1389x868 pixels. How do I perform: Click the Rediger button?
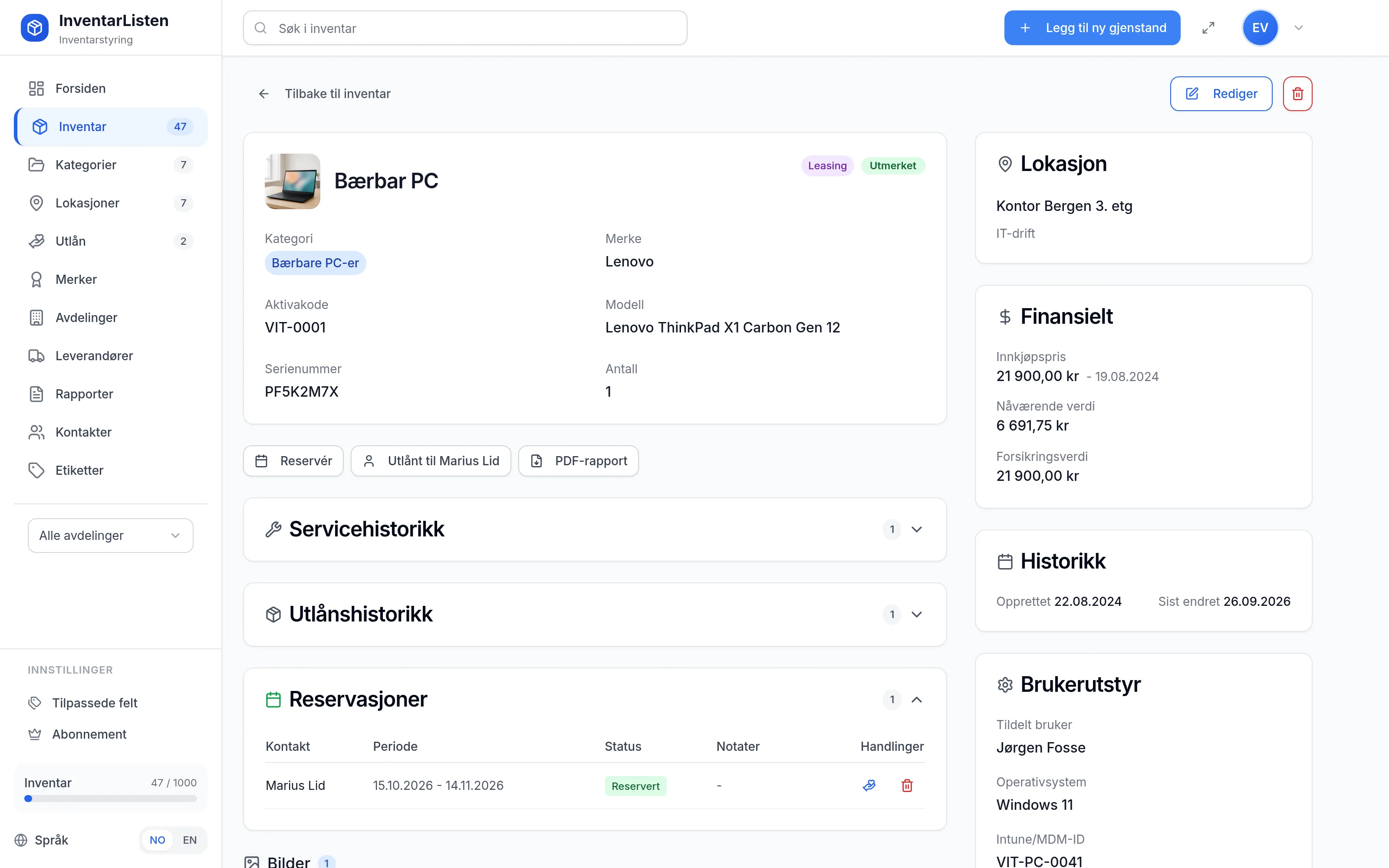point(1221,94)
